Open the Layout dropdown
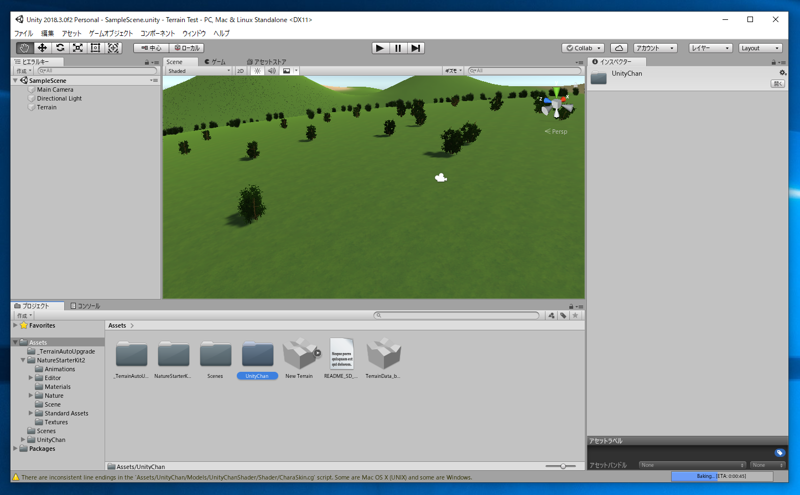The width and height of the screenshot is (800, 495). tap(760, 48)
